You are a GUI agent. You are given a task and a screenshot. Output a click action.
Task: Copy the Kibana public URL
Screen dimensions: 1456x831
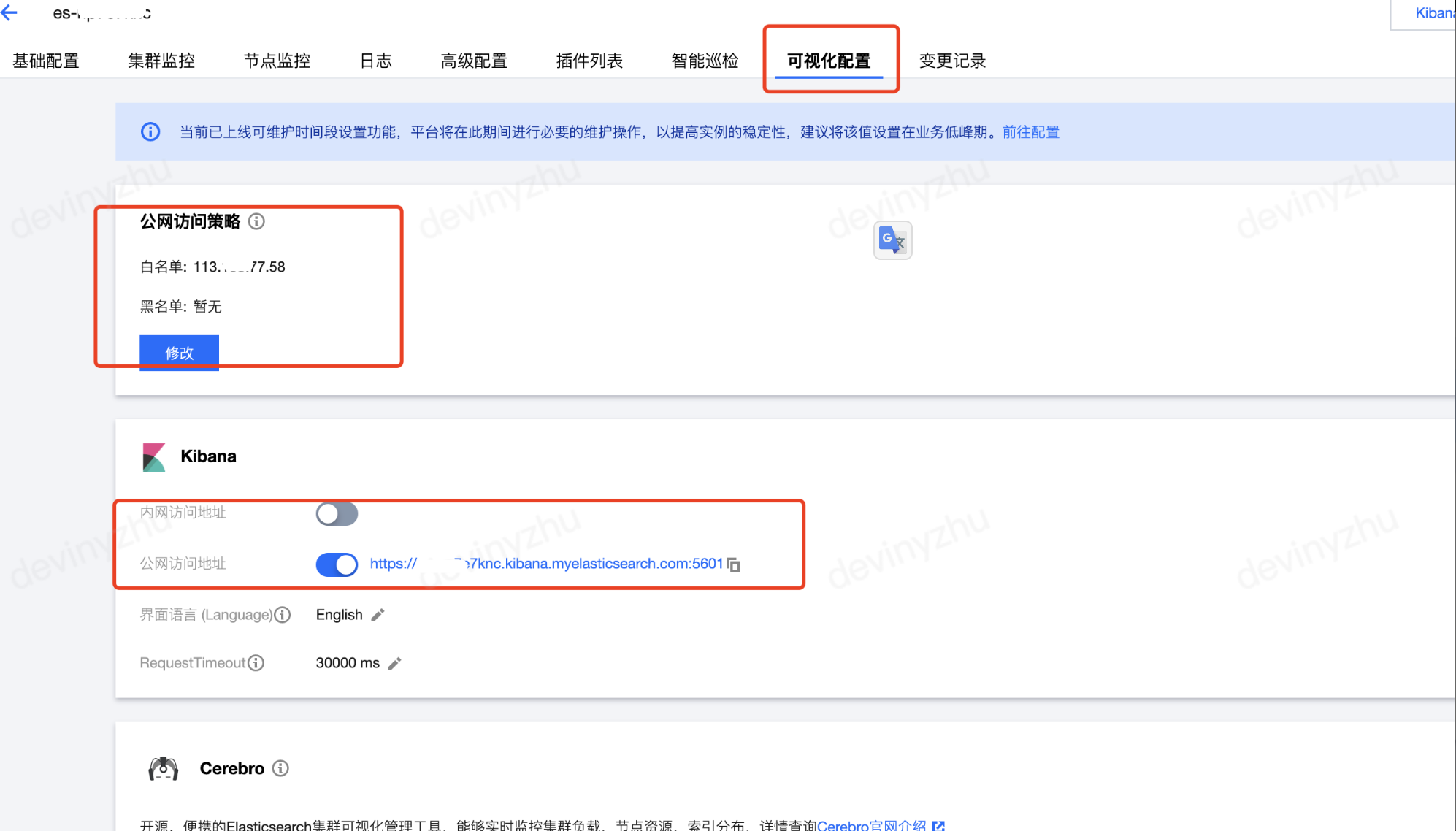(734, 564)
